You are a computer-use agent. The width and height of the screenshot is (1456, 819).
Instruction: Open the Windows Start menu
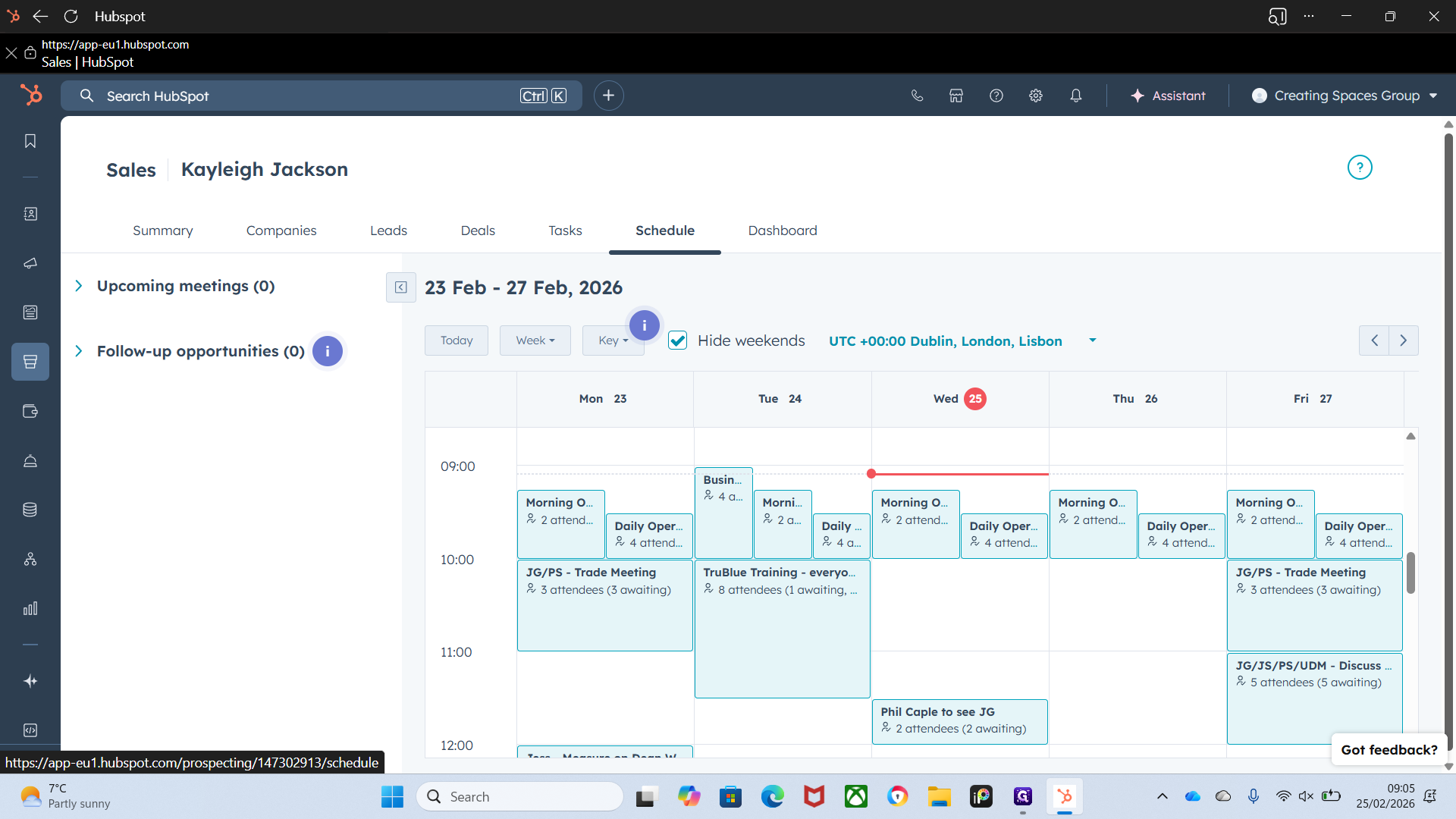point(392,796)
